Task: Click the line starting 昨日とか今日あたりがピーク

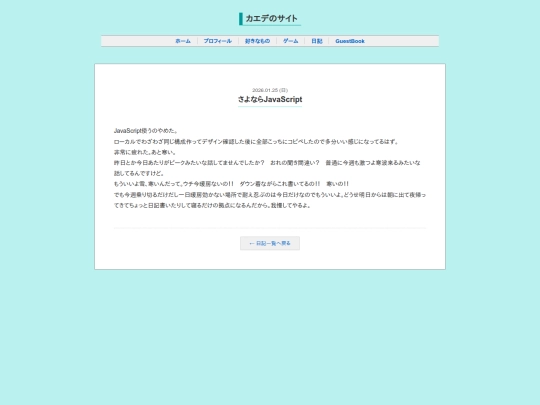Action: (267, 163)
